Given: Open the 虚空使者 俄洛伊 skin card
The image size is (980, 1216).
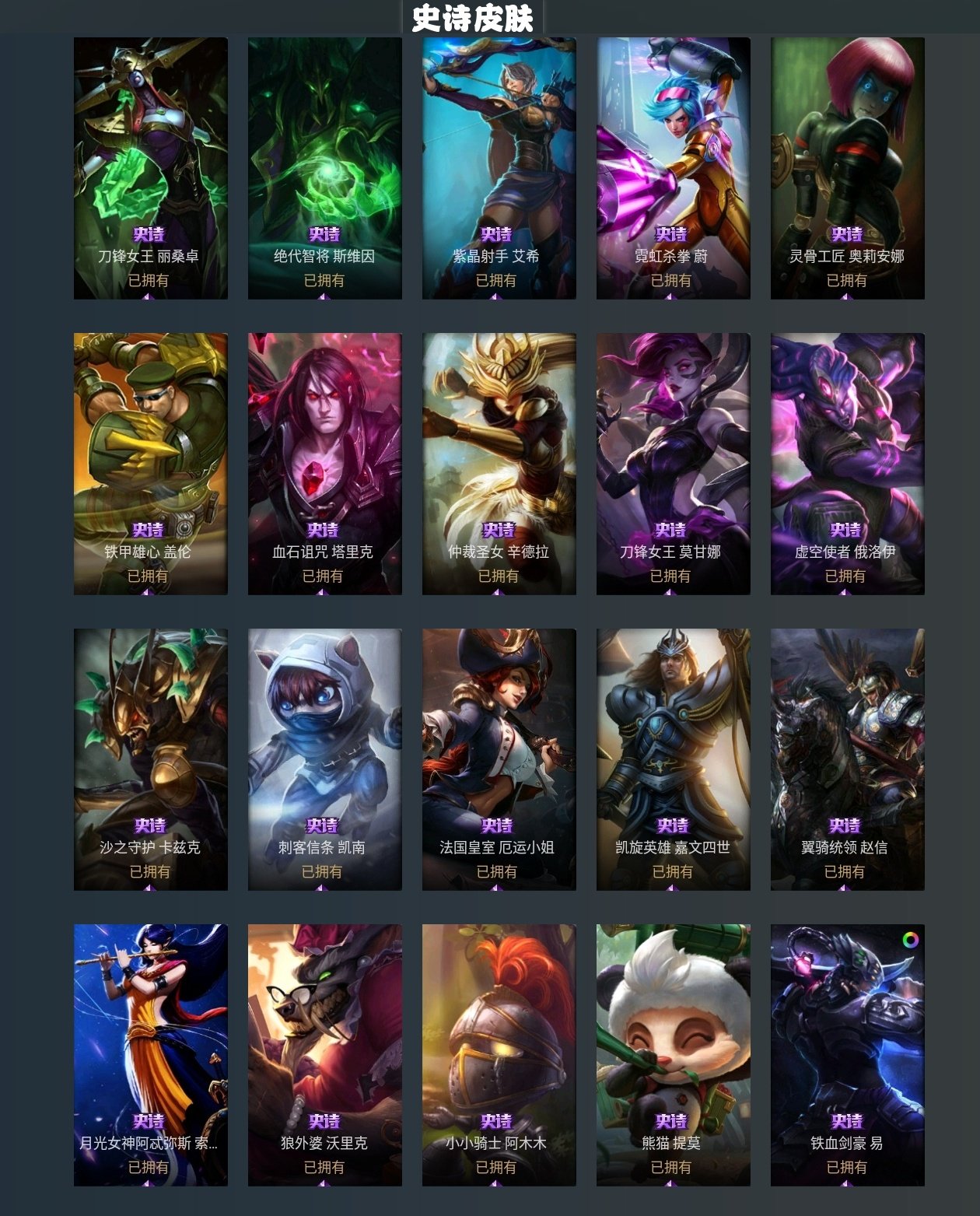Looking at the screenshot, I should [x=848, y=464].
